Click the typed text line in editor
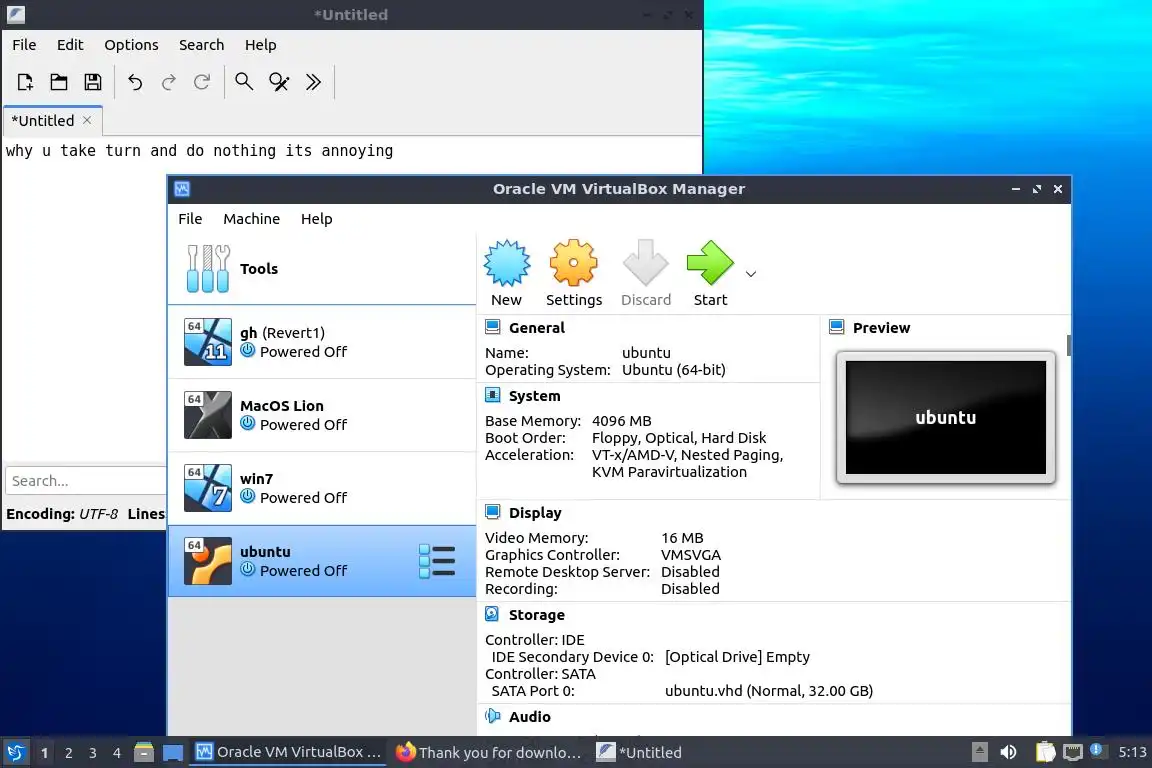Image resolution: width=1152 pixels, height=768 pixels. (199, 151)
